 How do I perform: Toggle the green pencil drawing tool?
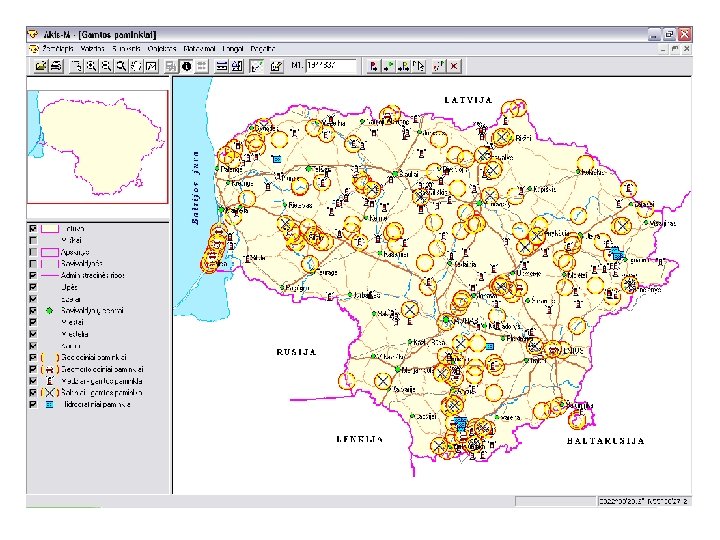point(257,66)
